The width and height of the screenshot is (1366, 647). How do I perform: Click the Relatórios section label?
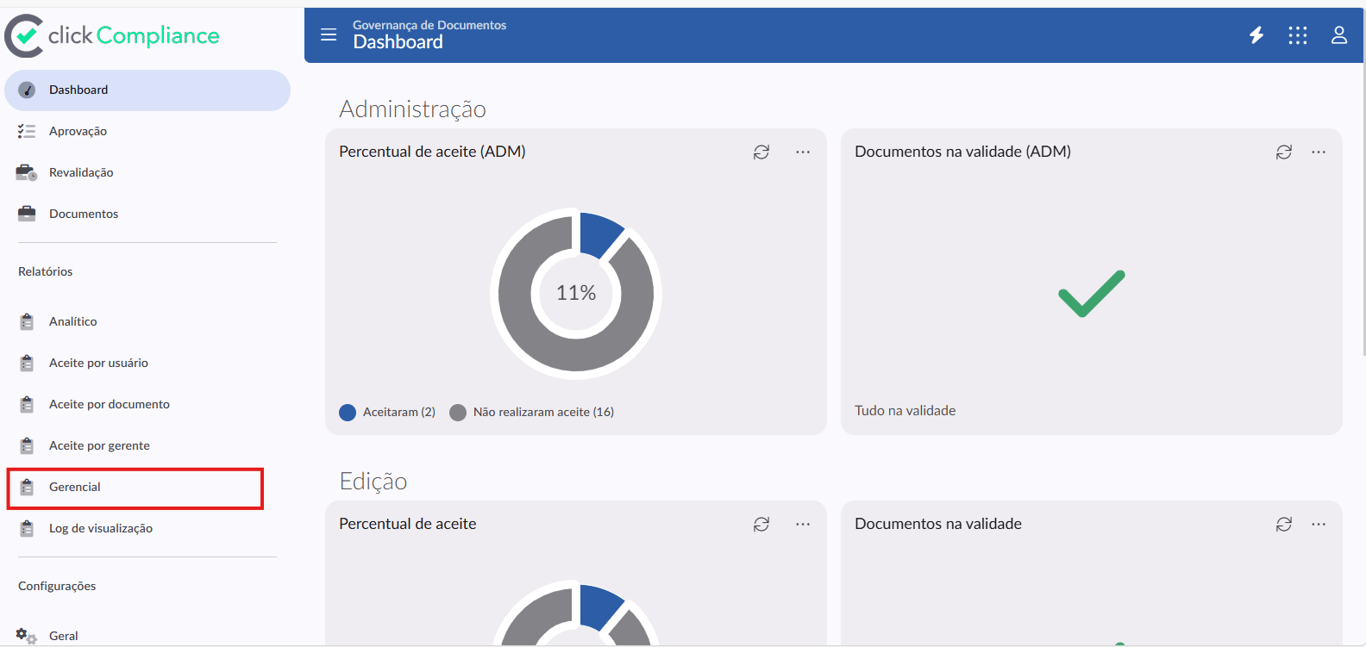click(45, 271)
